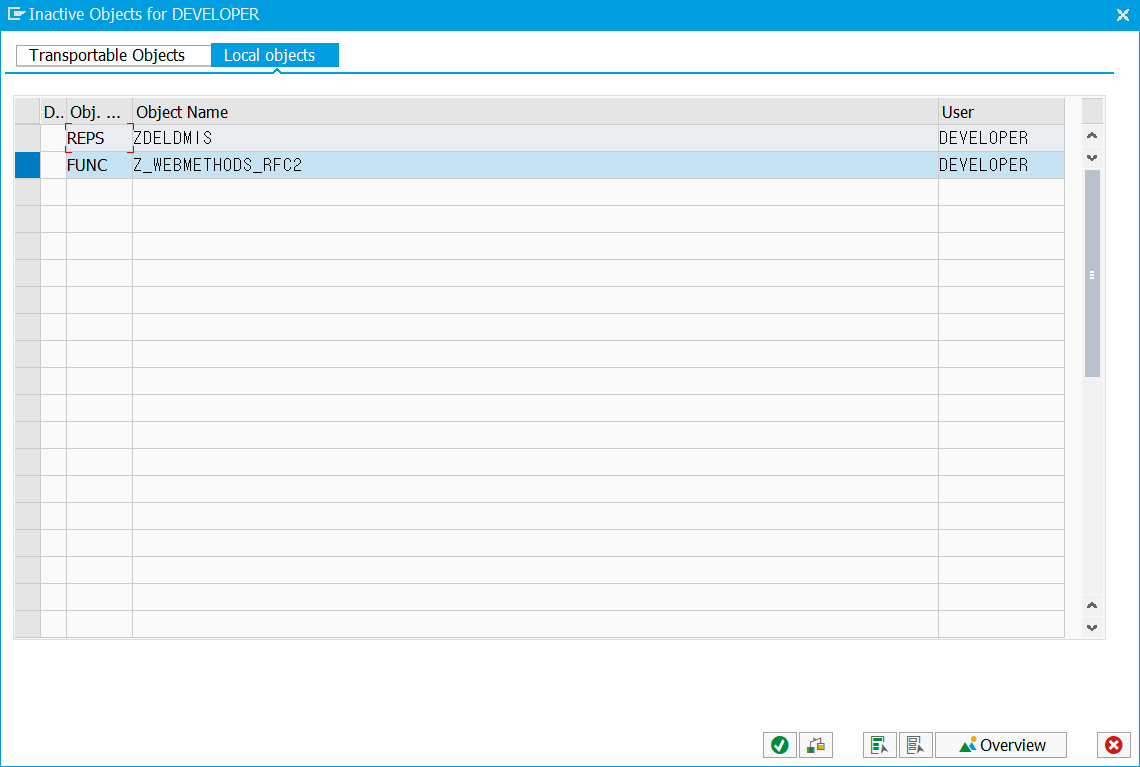Select the REPS object type cell

(x=99, y=138)
